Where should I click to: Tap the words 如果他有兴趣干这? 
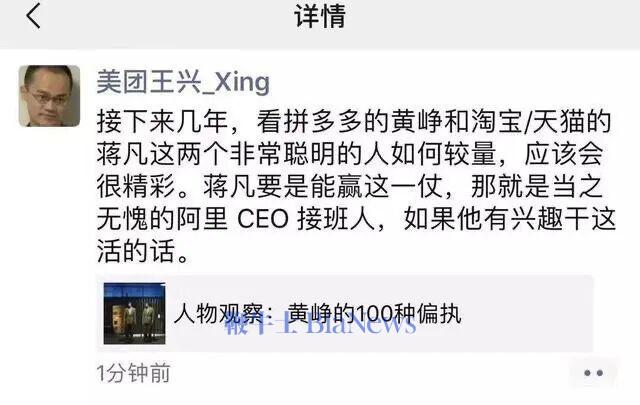(x=509, y=219)
